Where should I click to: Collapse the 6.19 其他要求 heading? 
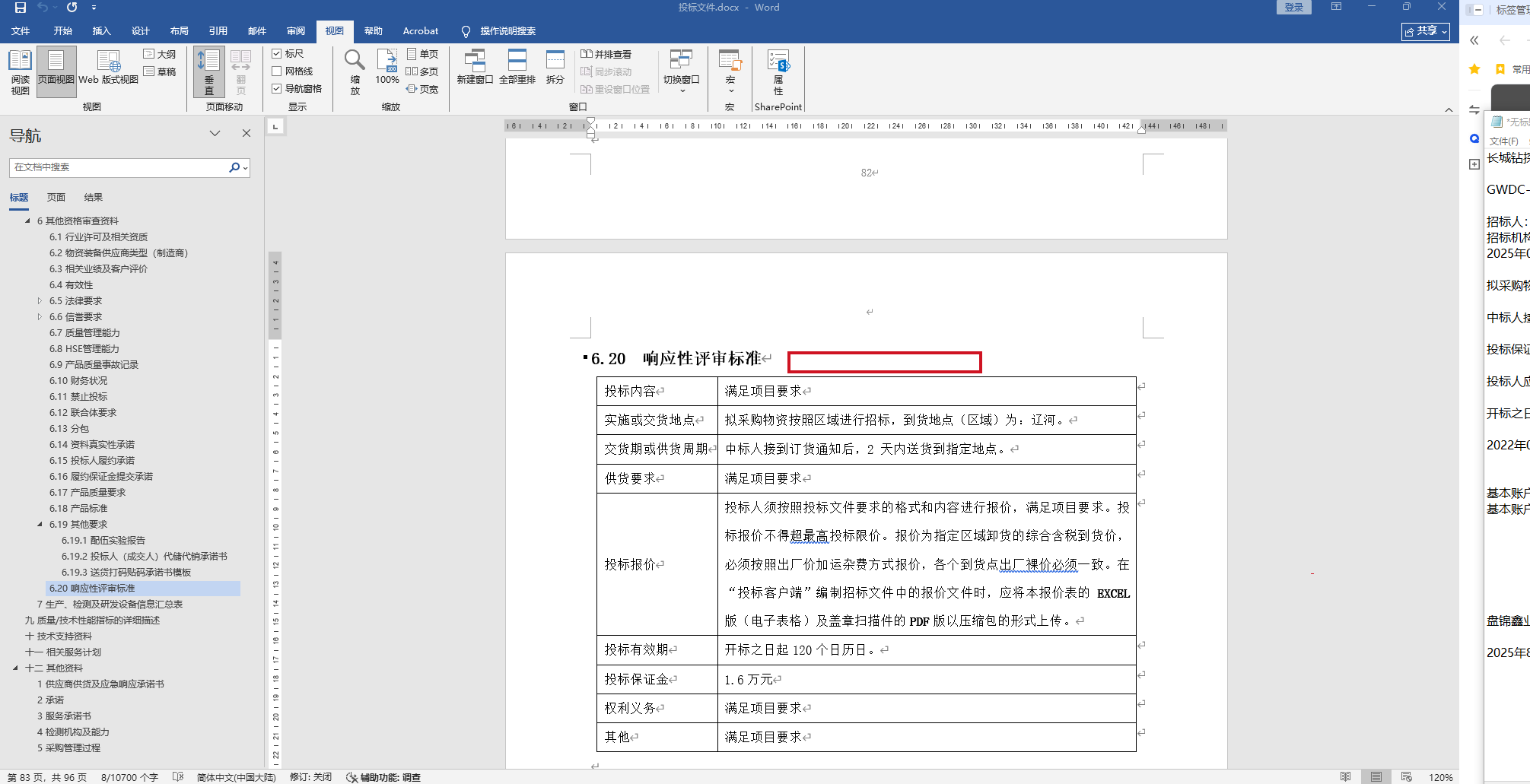tap(40, 525)
